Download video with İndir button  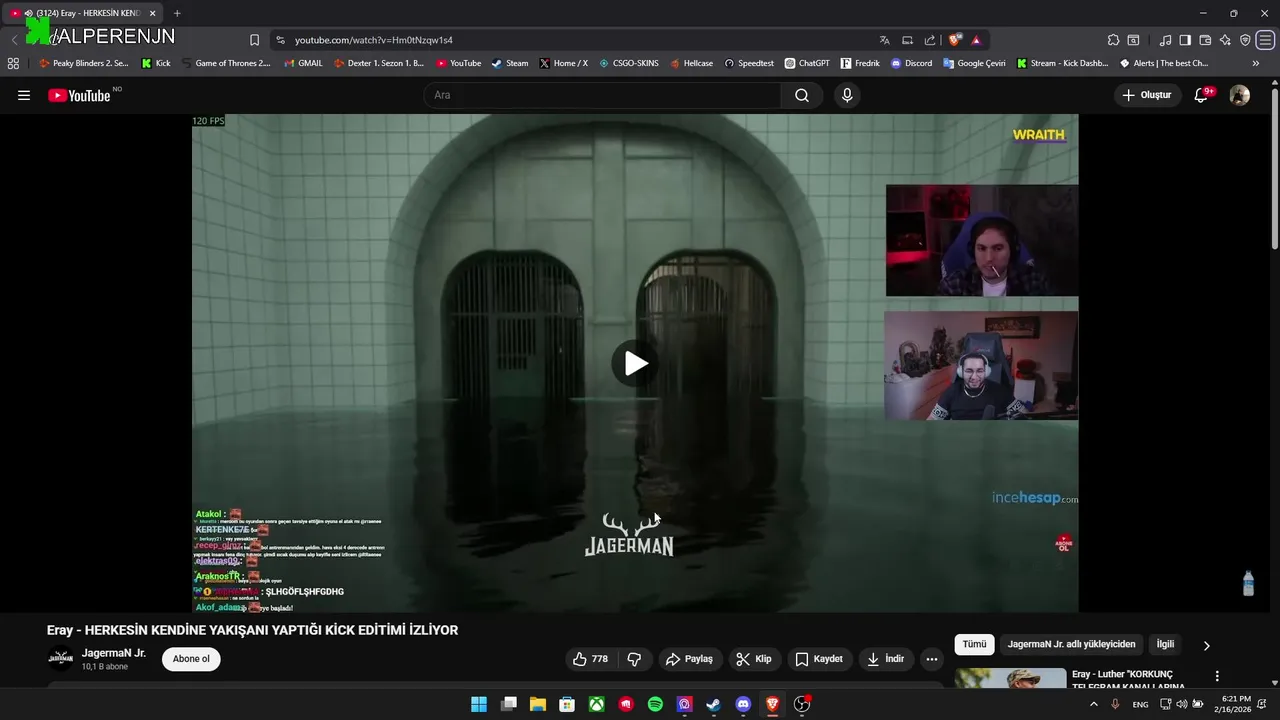pos(885,659)
